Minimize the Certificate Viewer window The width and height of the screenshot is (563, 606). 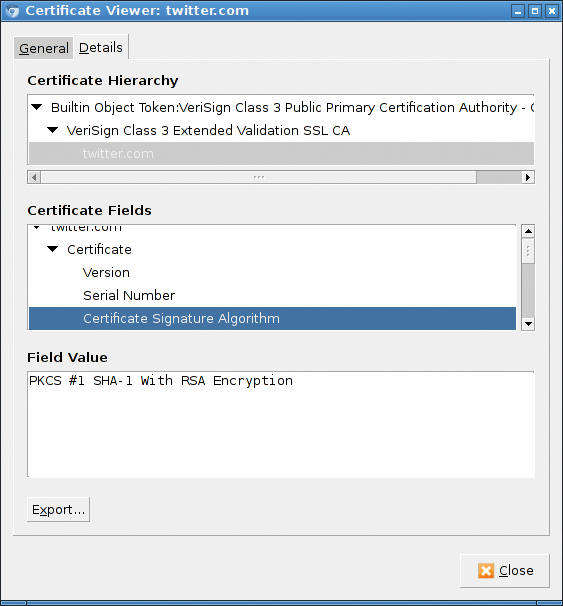[518, 11]
